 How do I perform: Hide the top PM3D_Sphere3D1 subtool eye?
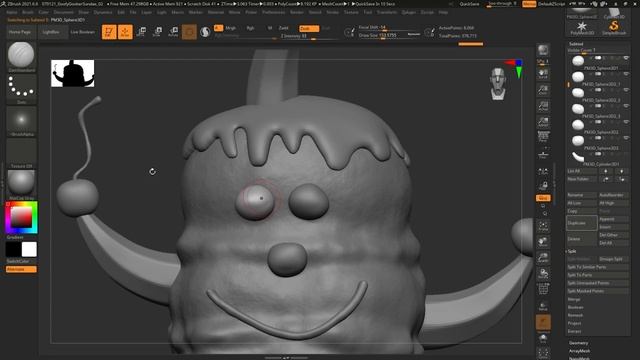tap(626, 58)
